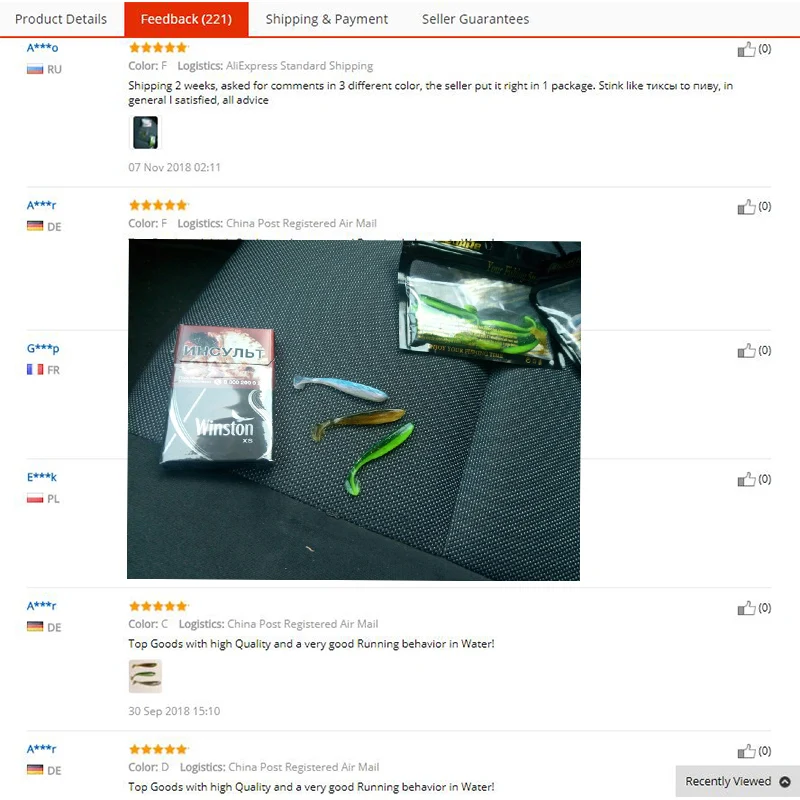Open A***o's review photo thumbnail
This screenshot has width=800, height=800.
point(145,132)
